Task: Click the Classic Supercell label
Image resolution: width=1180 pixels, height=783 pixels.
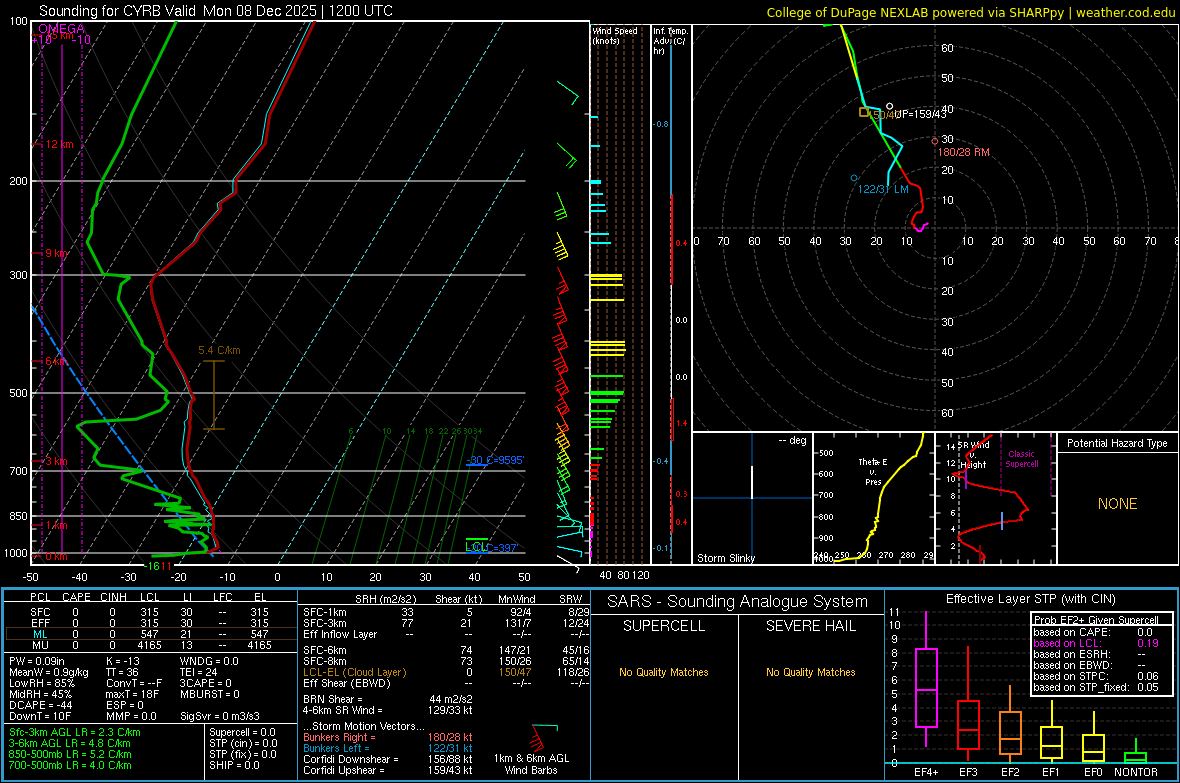Action: (1021, 459)
